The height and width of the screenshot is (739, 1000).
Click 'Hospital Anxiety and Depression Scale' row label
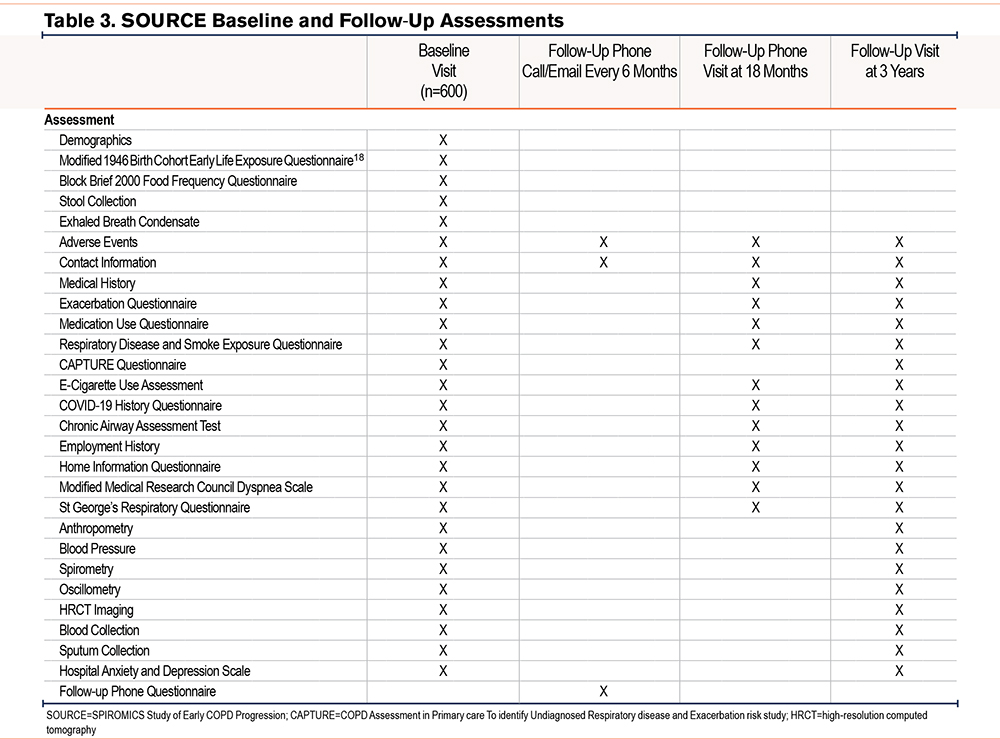[154, 671]
